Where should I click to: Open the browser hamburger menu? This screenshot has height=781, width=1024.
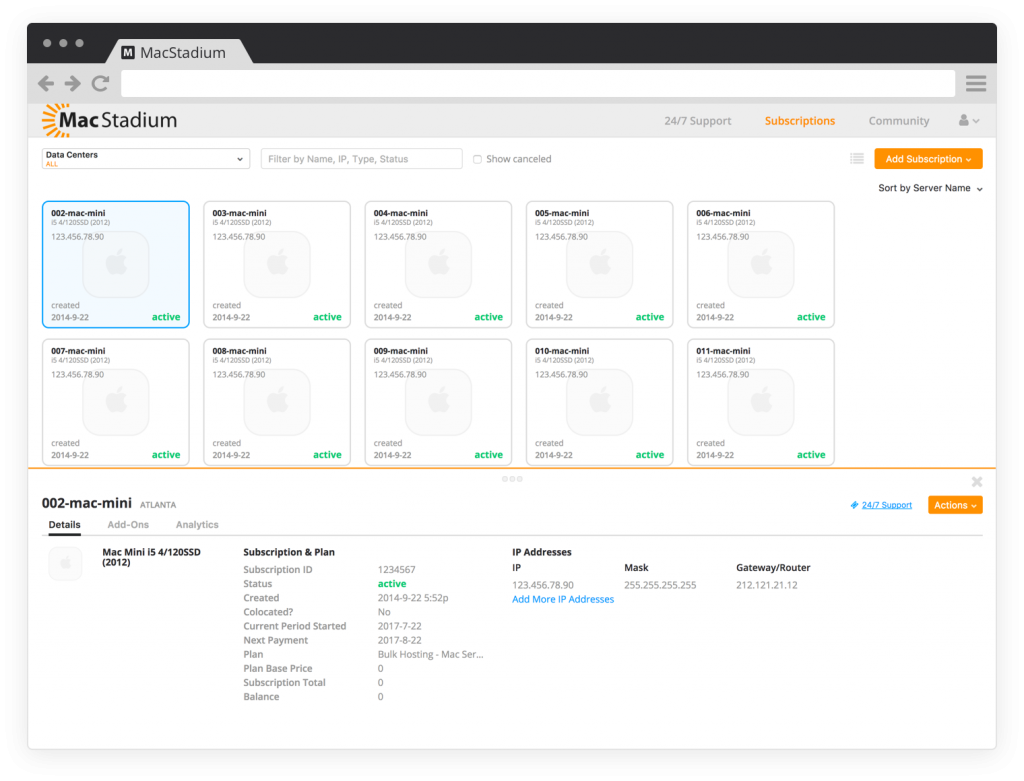(976, 83)
